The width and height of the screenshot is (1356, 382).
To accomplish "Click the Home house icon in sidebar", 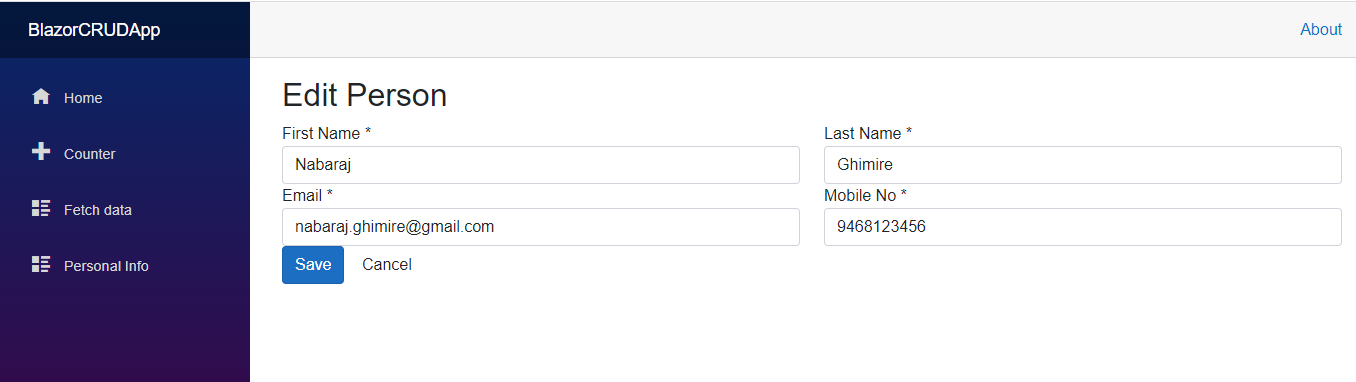I will tap(41, 97).
